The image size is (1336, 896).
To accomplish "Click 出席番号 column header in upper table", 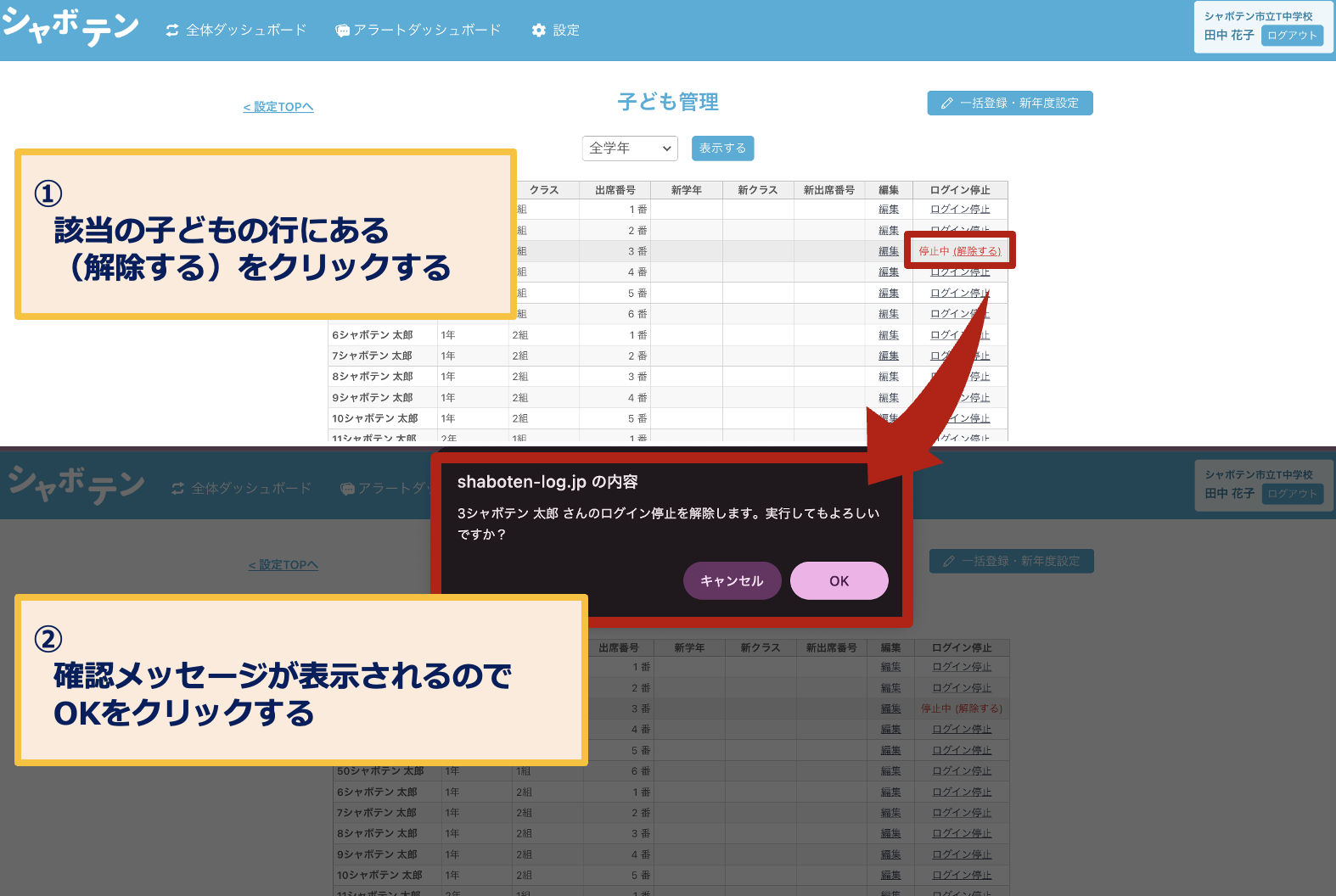I will click(x=615, y=190).
